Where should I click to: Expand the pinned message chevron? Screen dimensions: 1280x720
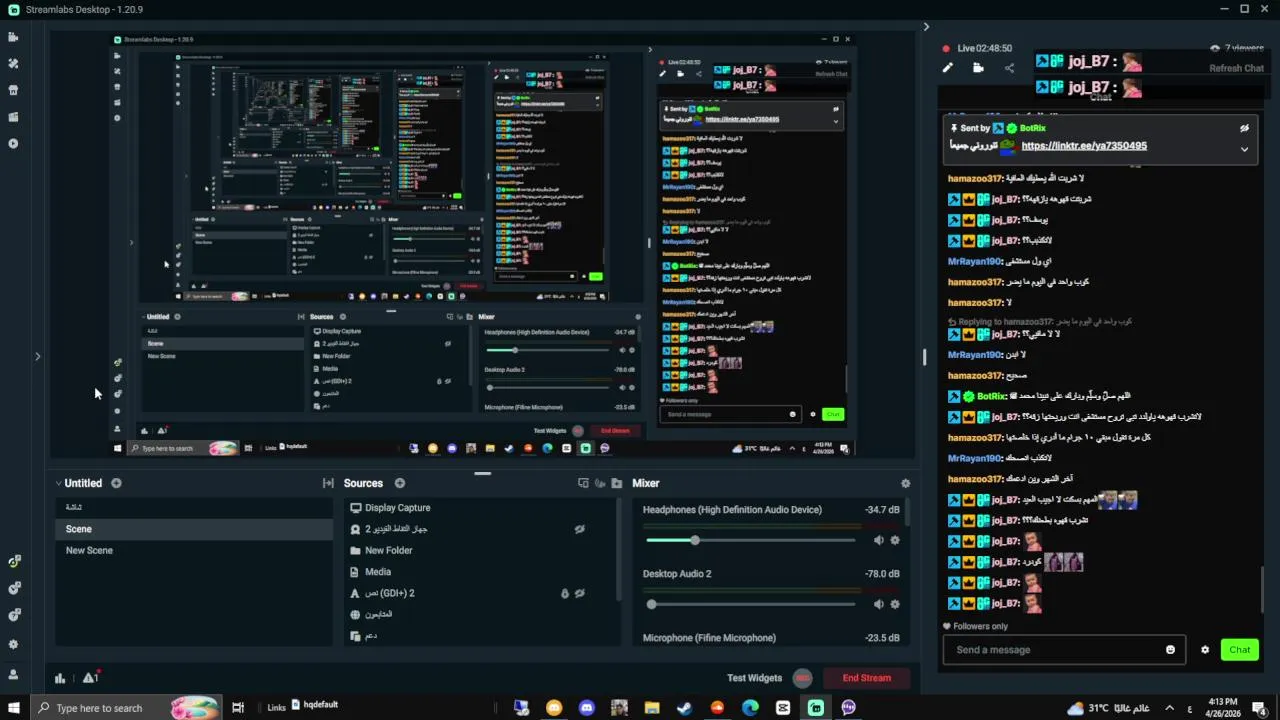pyautogui.click(x=1244, y=149)
